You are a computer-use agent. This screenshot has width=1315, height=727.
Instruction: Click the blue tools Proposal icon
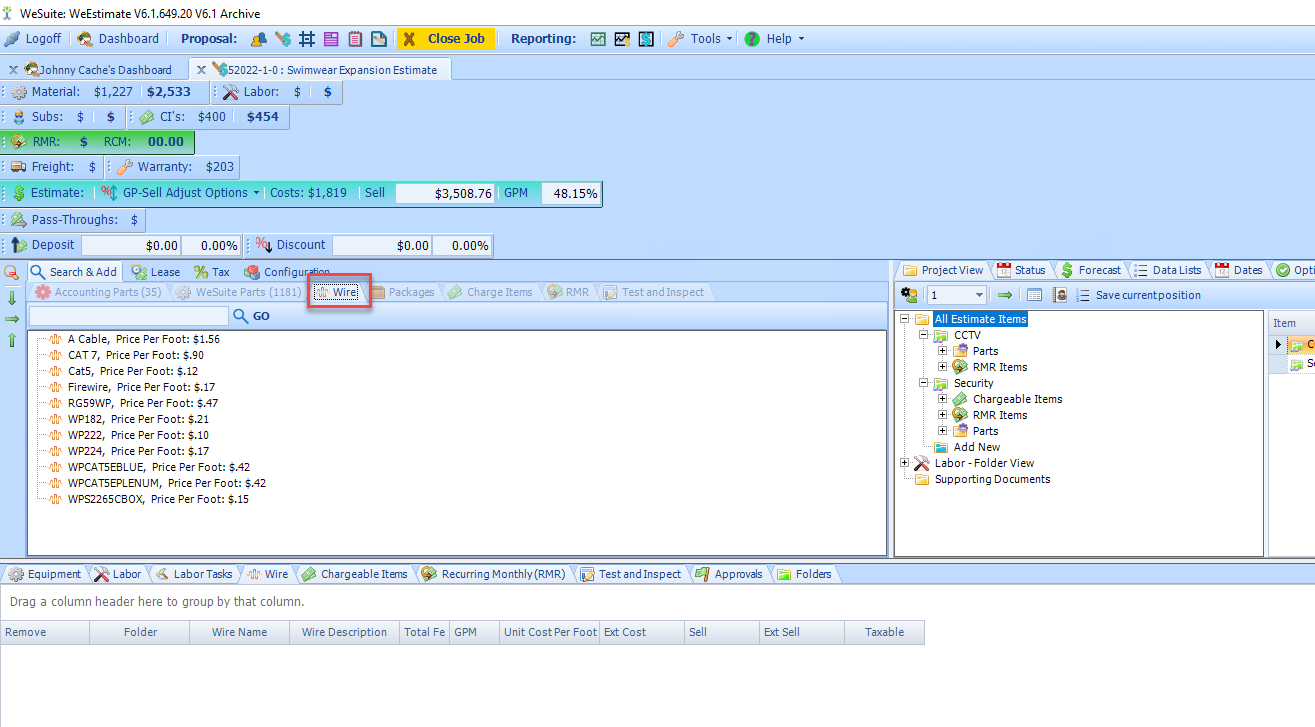point(283,39)
